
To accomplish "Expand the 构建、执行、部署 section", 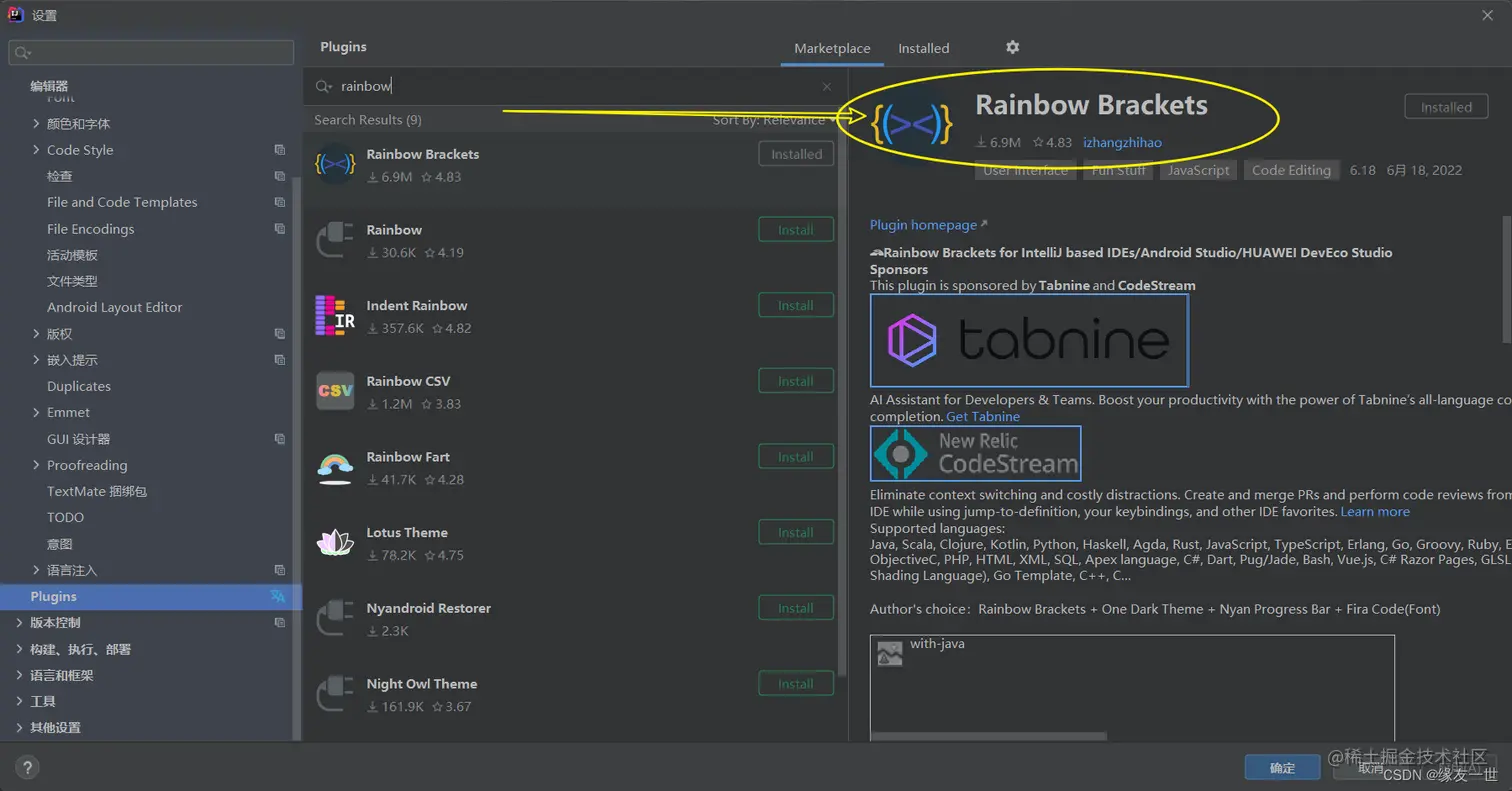I will click(x=20, y=649).
